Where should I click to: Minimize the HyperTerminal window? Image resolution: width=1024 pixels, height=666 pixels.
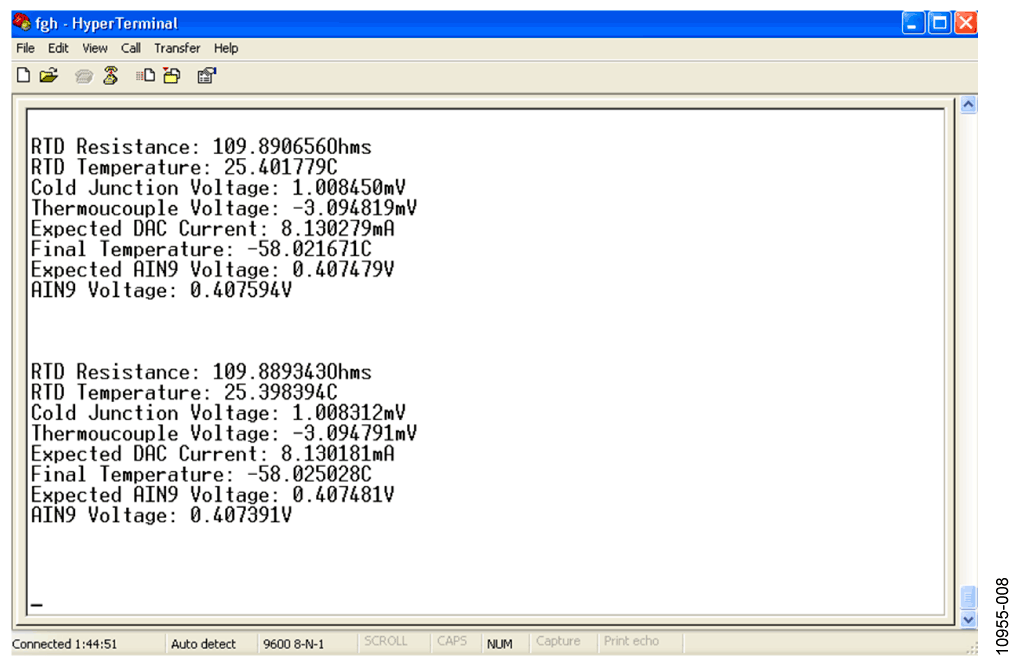(x=913, y=24)
